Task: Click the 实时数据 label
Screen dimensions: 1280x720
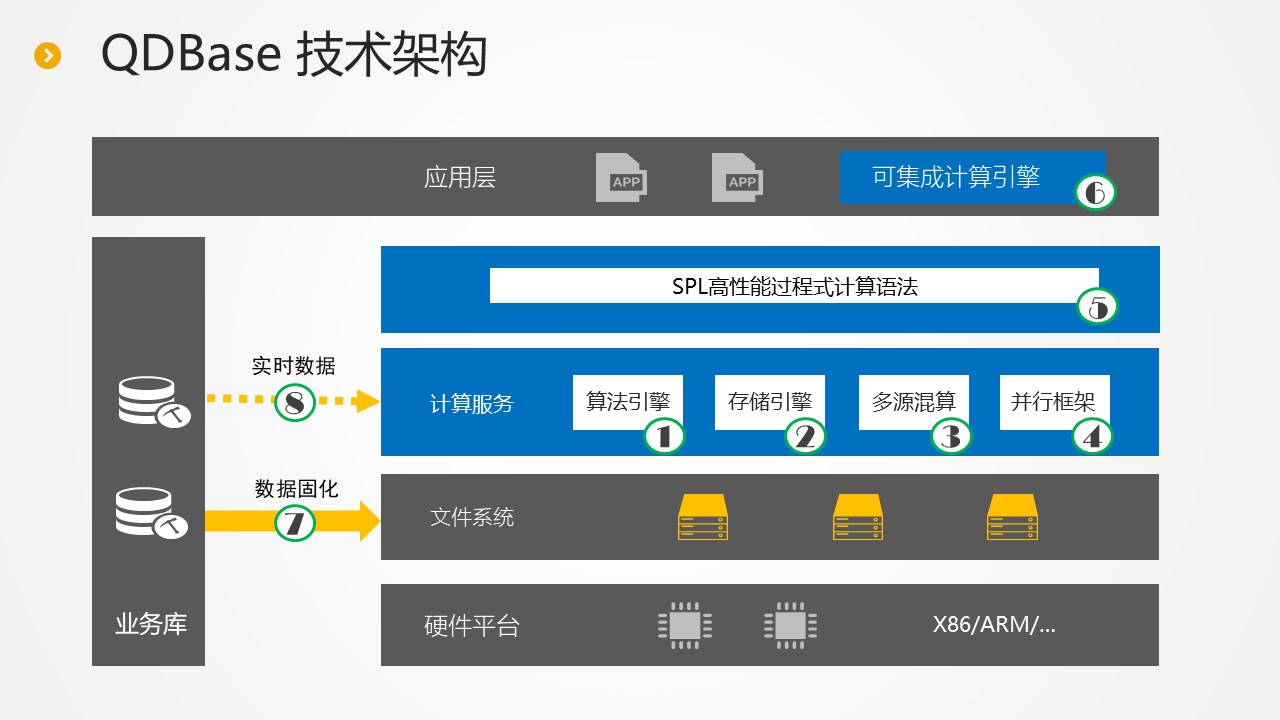Action: (x=294, y=366)
